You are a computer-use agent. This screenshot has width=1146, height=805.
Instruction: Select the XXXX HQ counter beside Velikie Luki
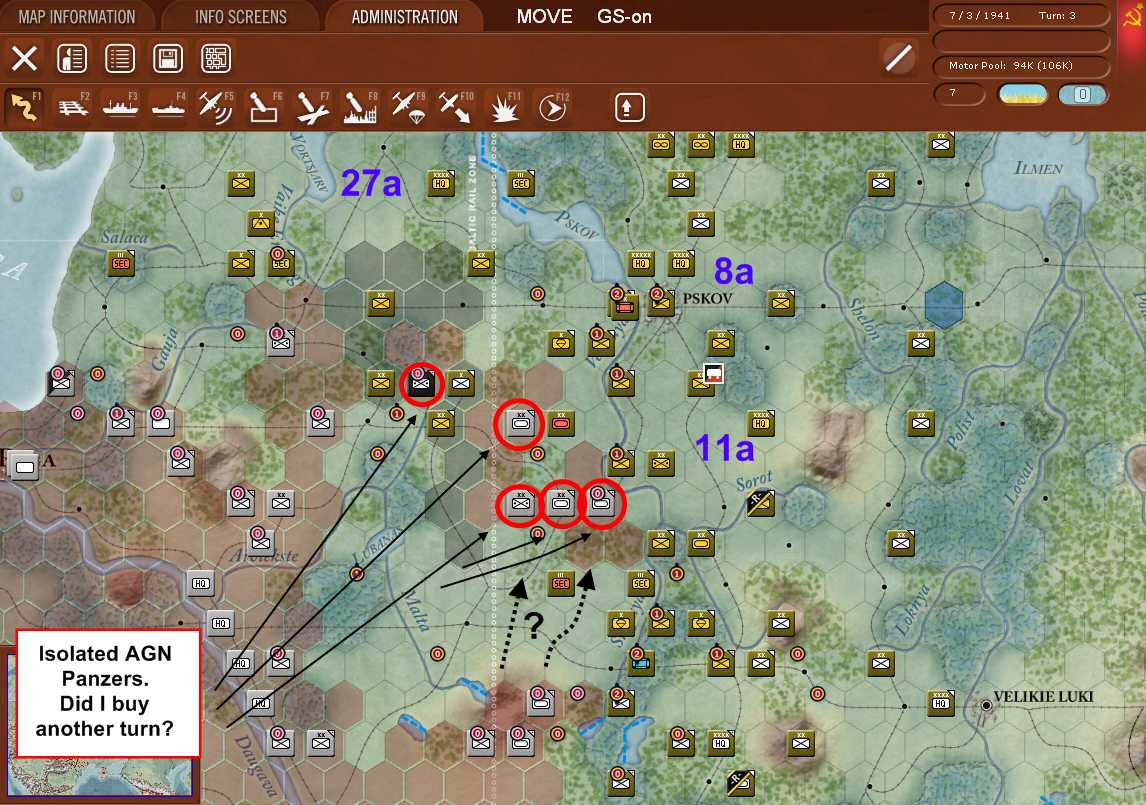coord(941,703)
